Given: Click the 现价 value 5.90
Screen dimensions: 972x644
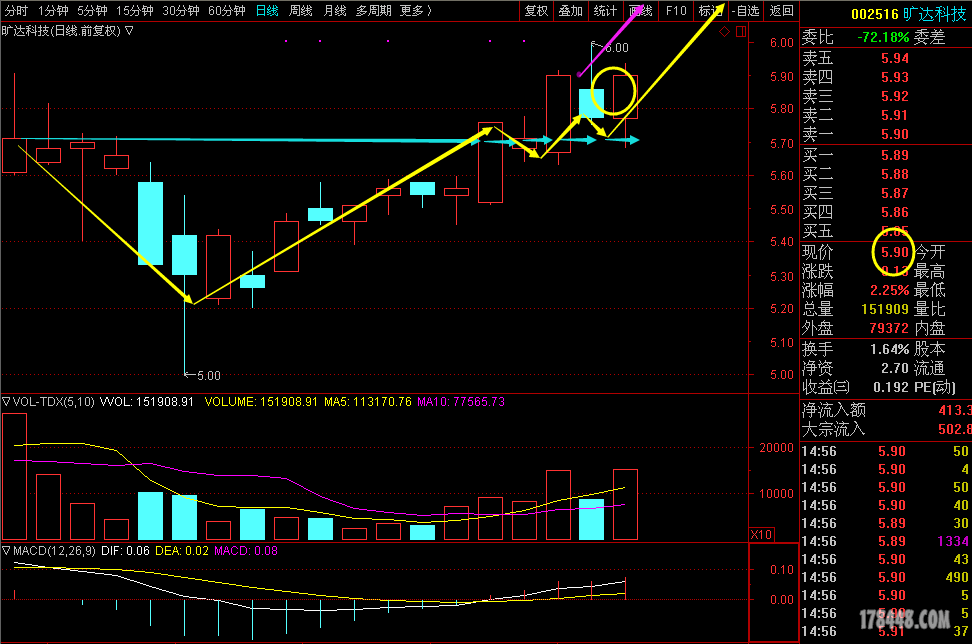Looking at the screenshot, I should [x=895, y=252].
